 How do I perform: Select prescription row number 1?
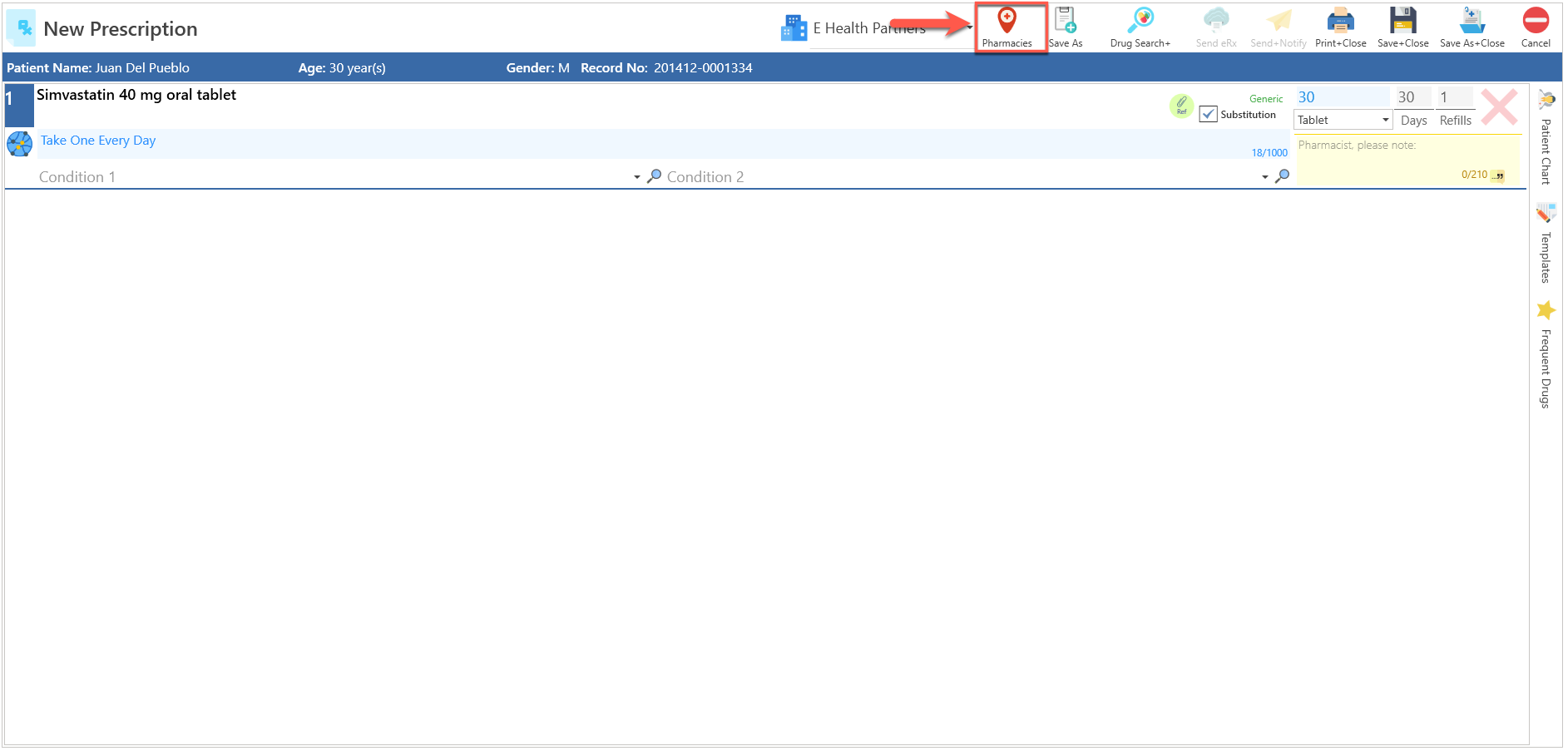pos(19,105)
